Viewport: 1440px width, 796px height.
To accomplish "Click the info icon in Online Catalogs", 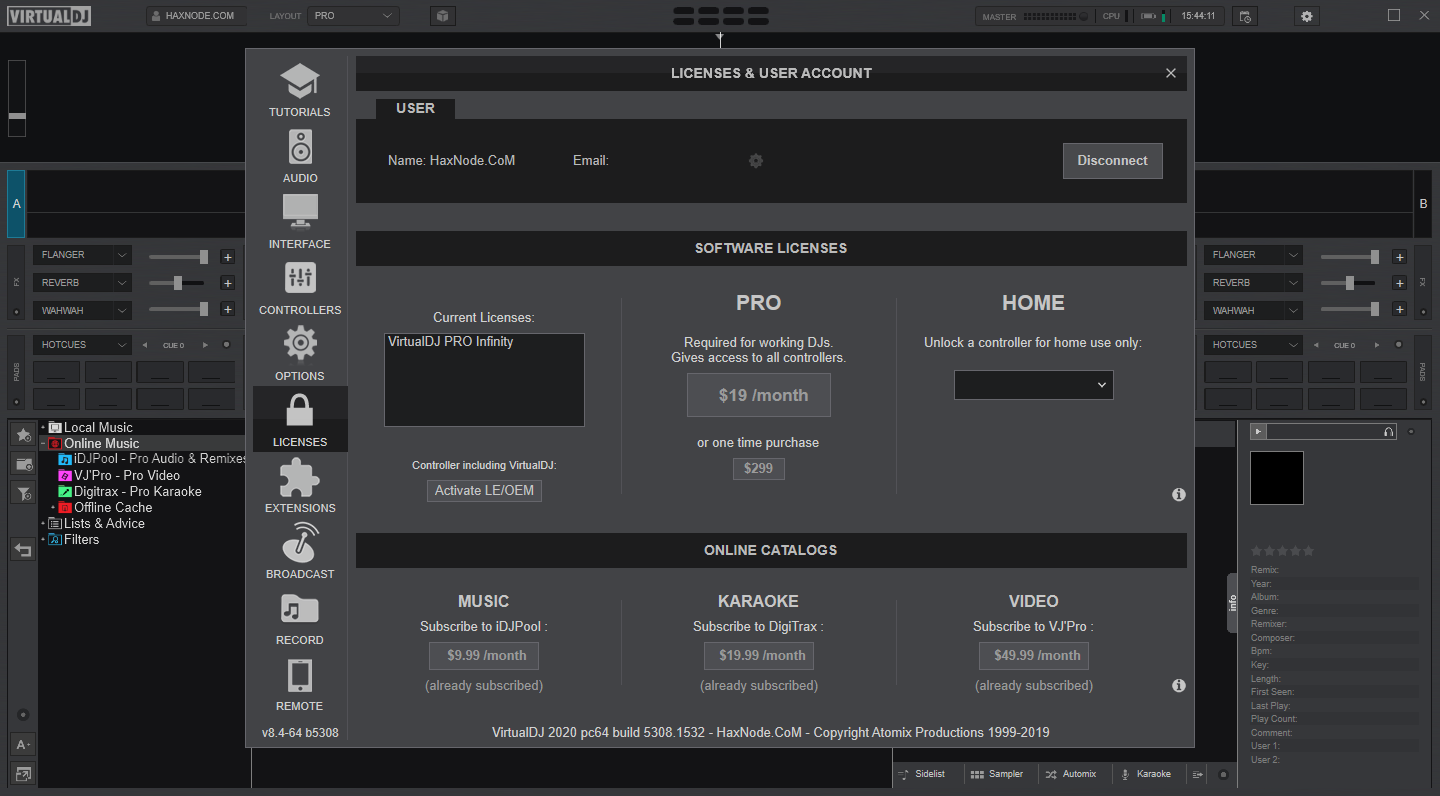I will coord(1179,685).
